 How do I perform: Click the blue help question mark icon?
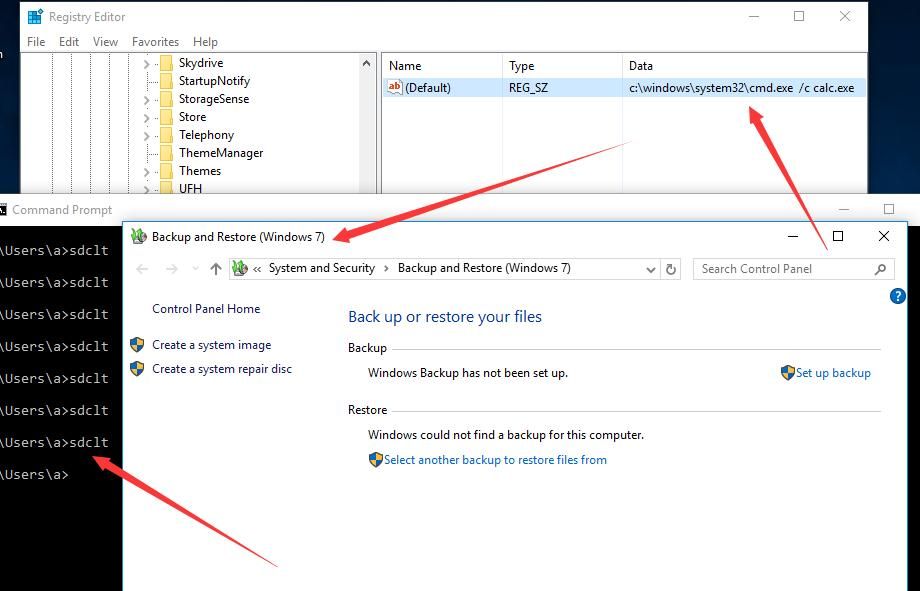(897, 296)
